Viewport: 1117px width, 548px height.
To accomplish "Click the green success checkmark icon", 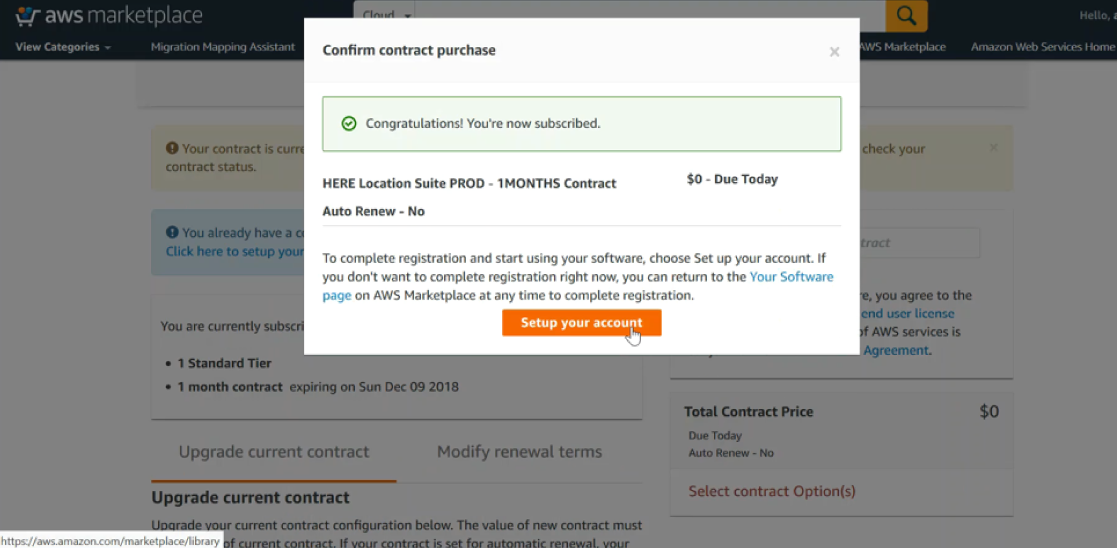I will click(x=348, y=123).
